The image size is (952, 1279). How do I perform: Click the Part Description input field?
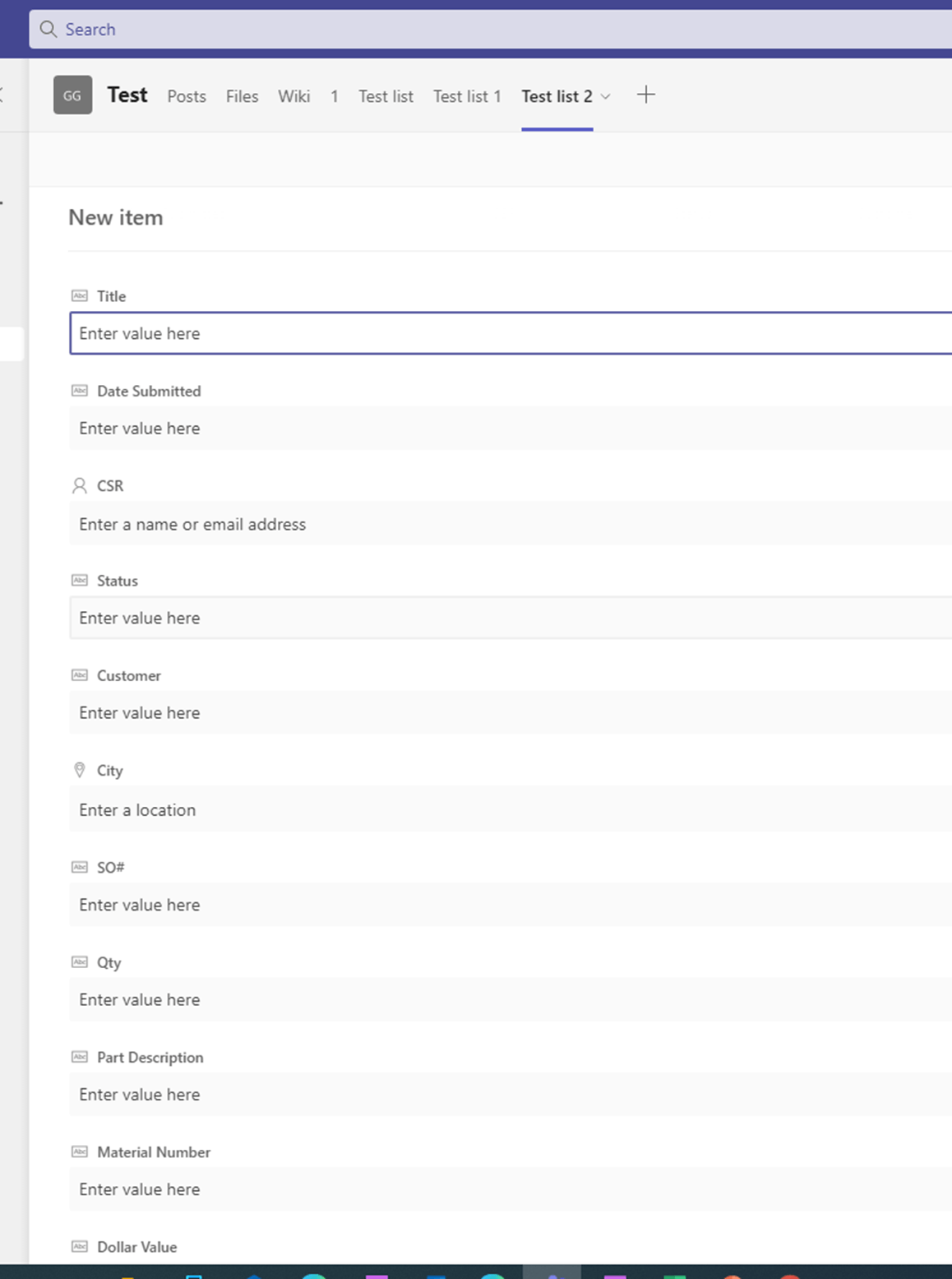(511, 1094)
